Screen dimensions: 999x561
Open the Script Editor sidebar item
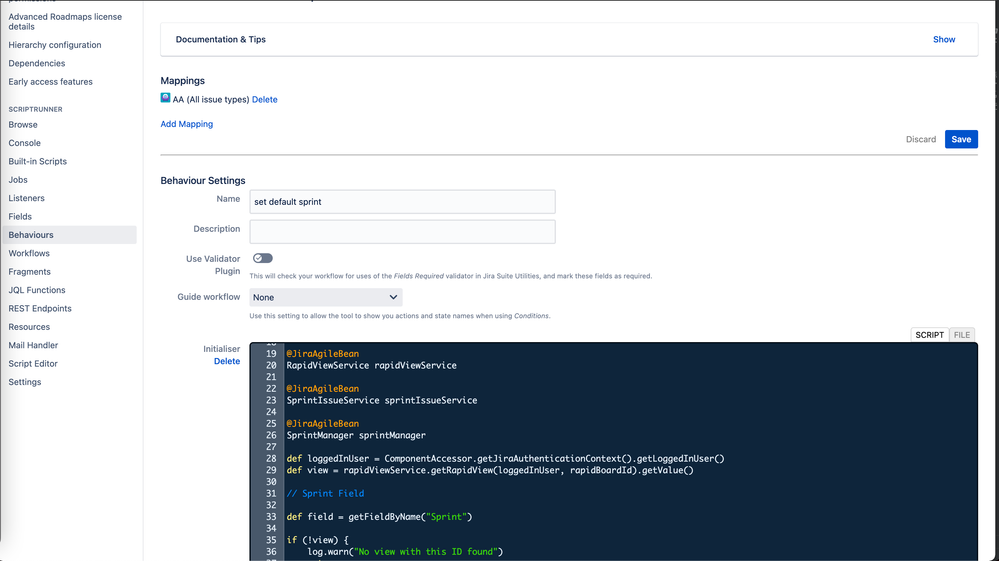[33, 364]
